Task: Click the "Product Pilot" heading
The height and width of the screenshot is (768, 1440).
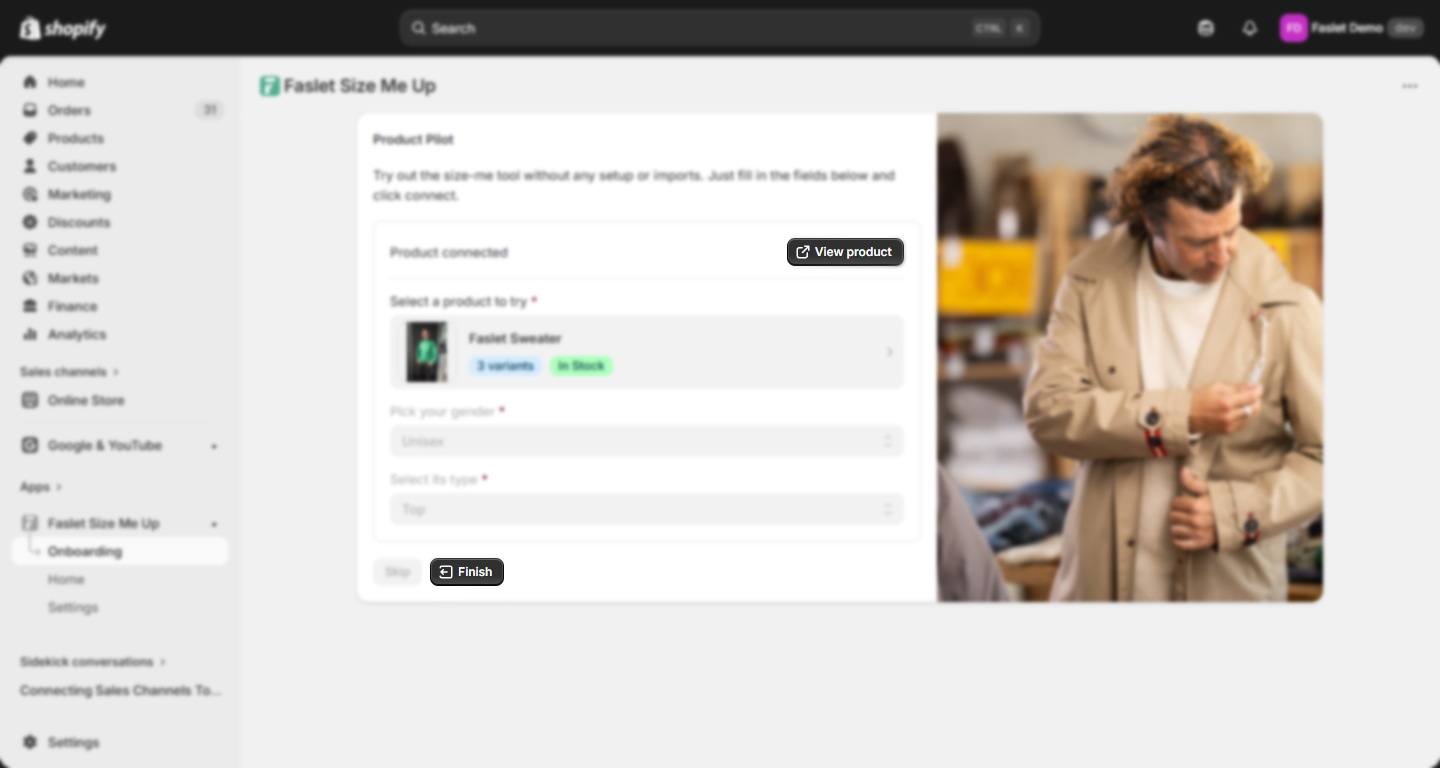Action: (x=413, y=139)
